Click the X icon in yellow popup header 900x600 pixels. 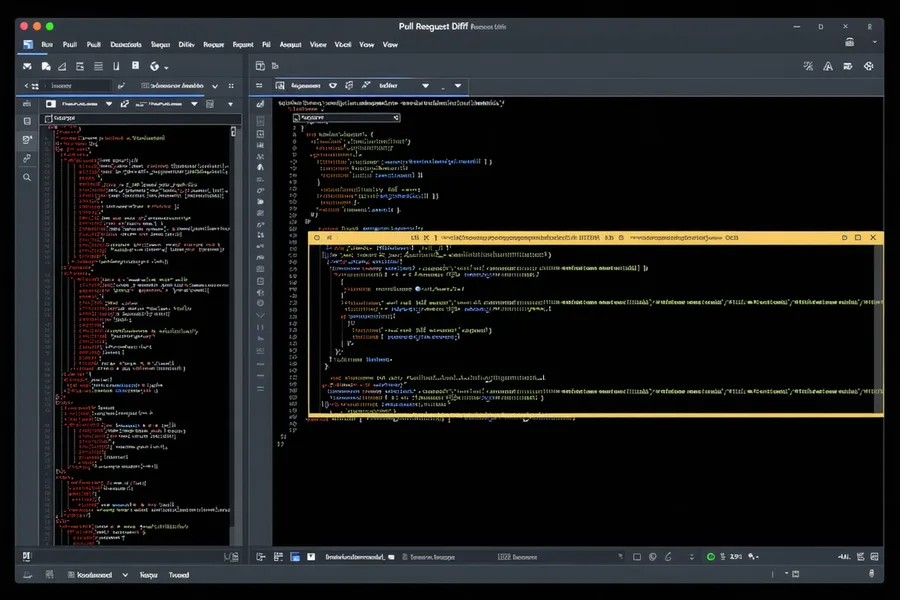426,238
